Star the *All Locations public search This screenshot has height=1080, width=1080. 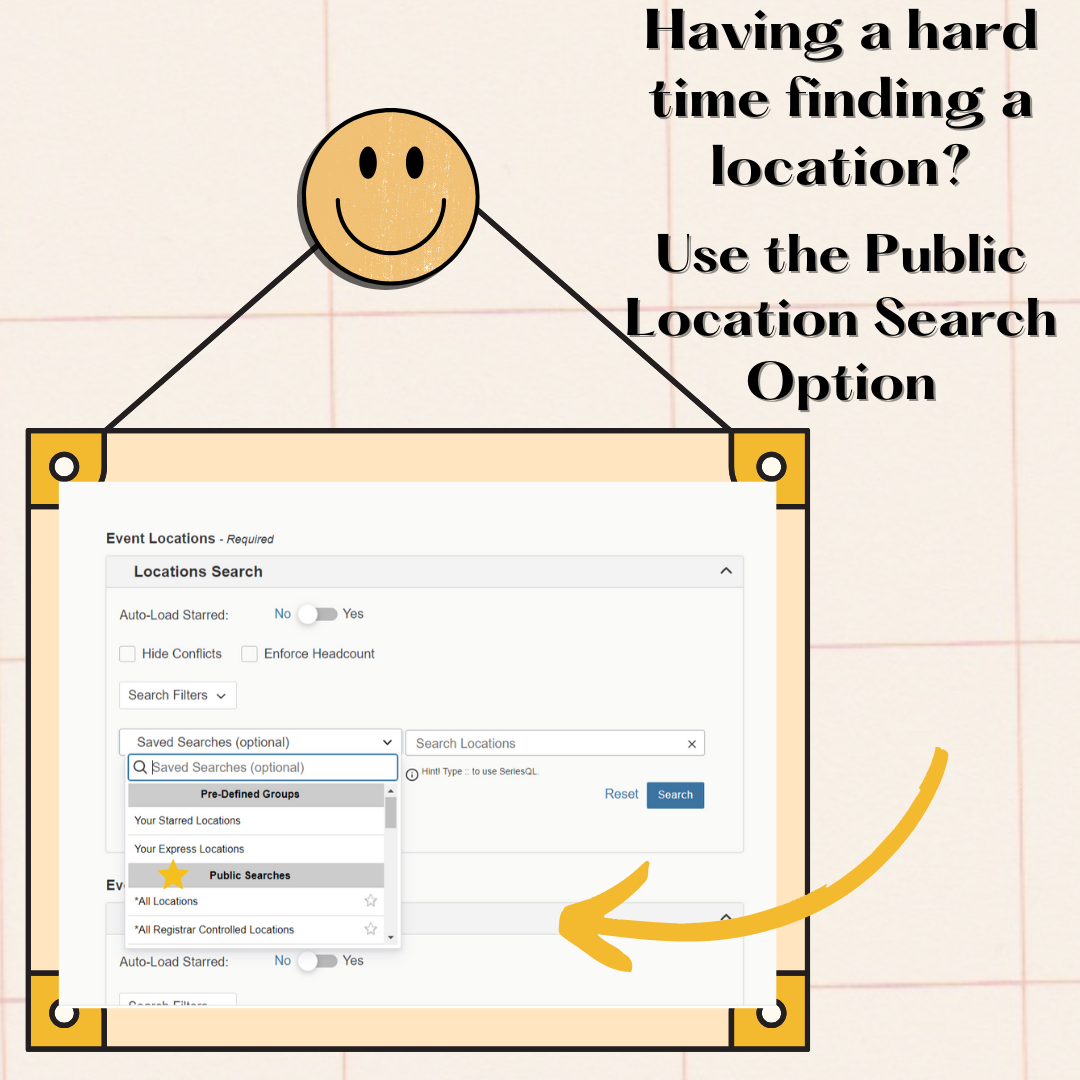click(370, 901)
